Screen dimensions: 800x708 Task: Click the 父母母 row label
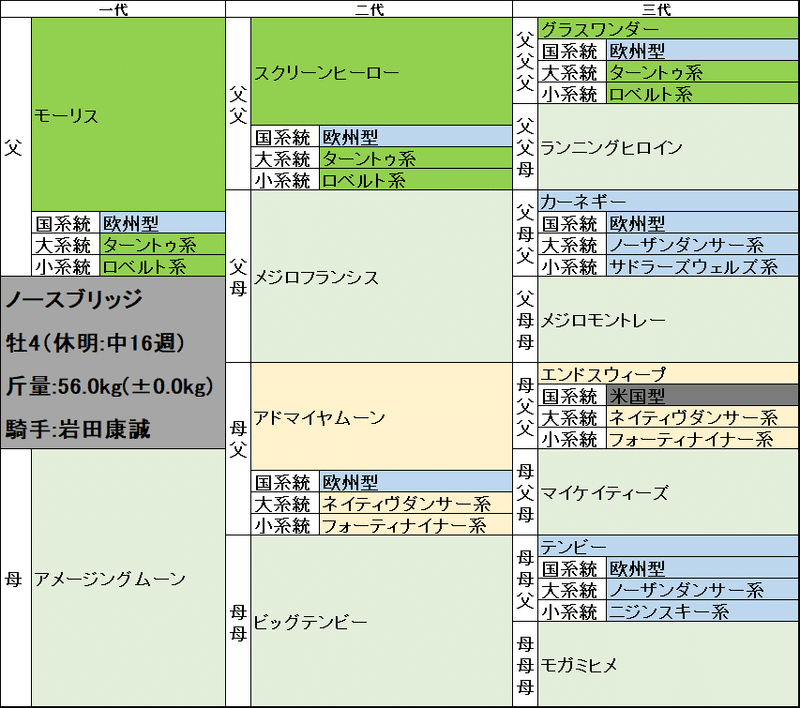[525, 320]
